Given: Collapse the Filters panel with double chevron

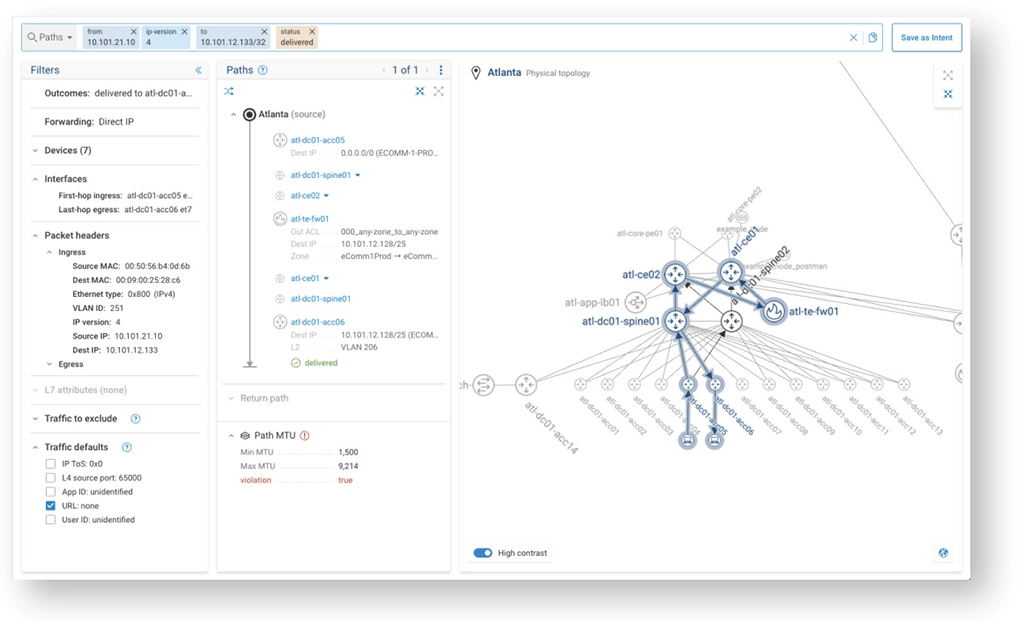Looking at the screenshot, I should [198, 70].
